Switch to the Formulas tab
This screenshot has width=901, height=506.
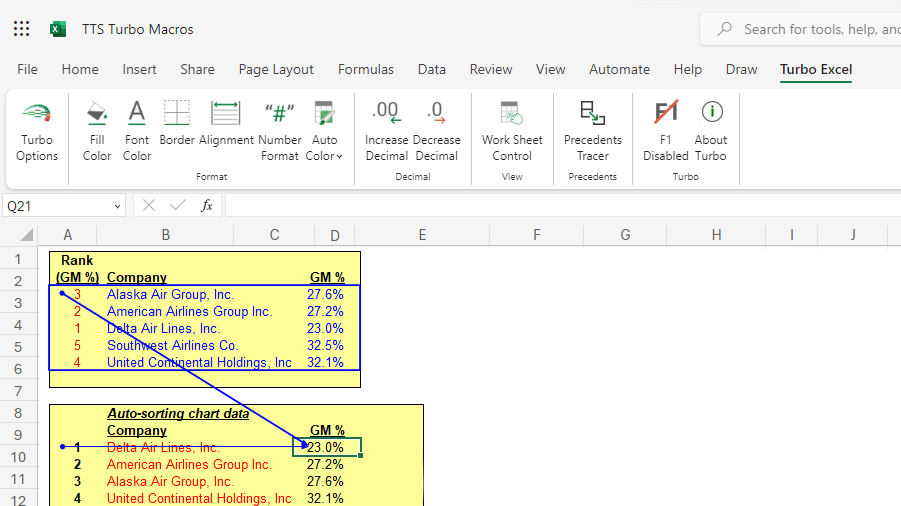[366, 69]
